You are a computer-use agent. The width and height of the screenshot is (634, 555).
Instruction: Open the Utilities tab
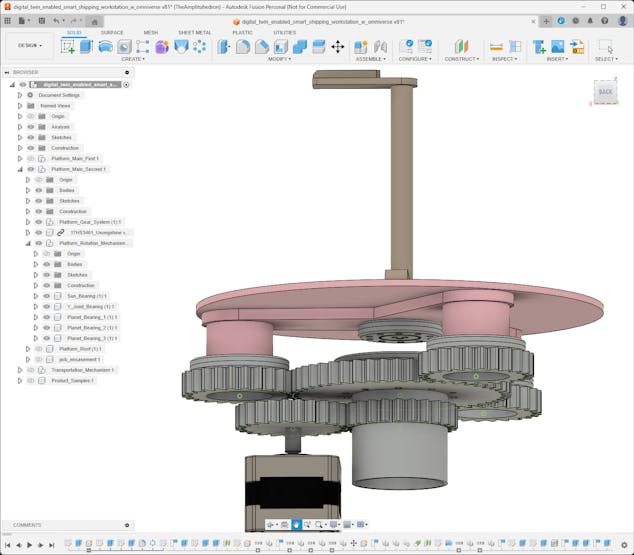pos(284,32)
